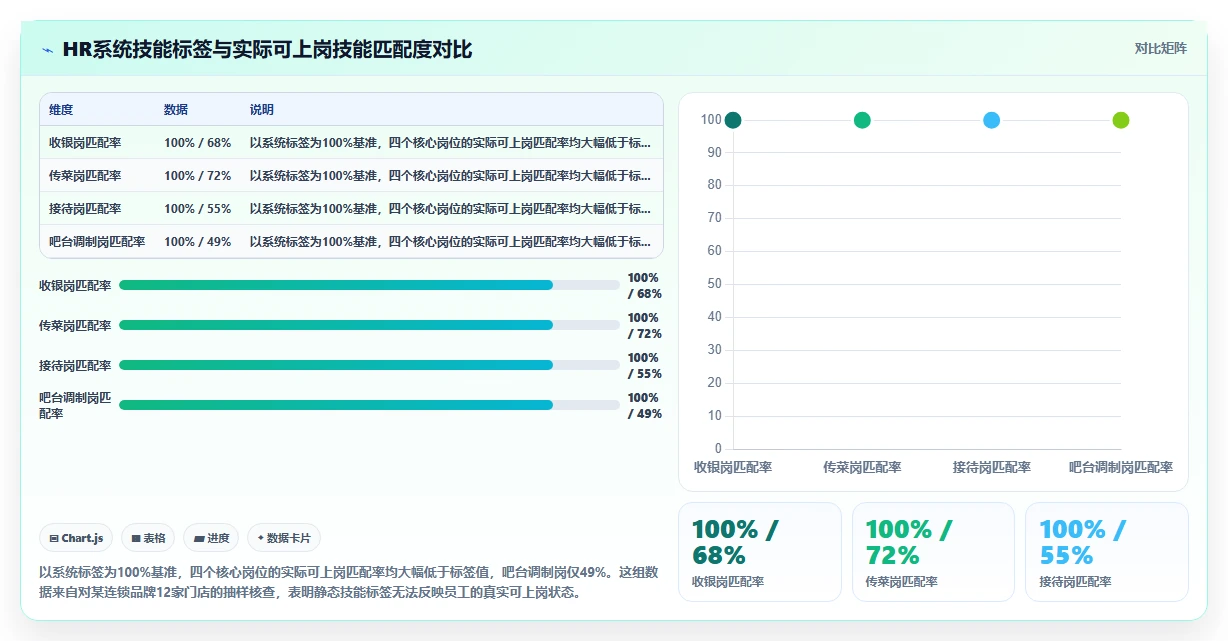Click the 吧台调制岗匹配率 x-axis label

1121,467
